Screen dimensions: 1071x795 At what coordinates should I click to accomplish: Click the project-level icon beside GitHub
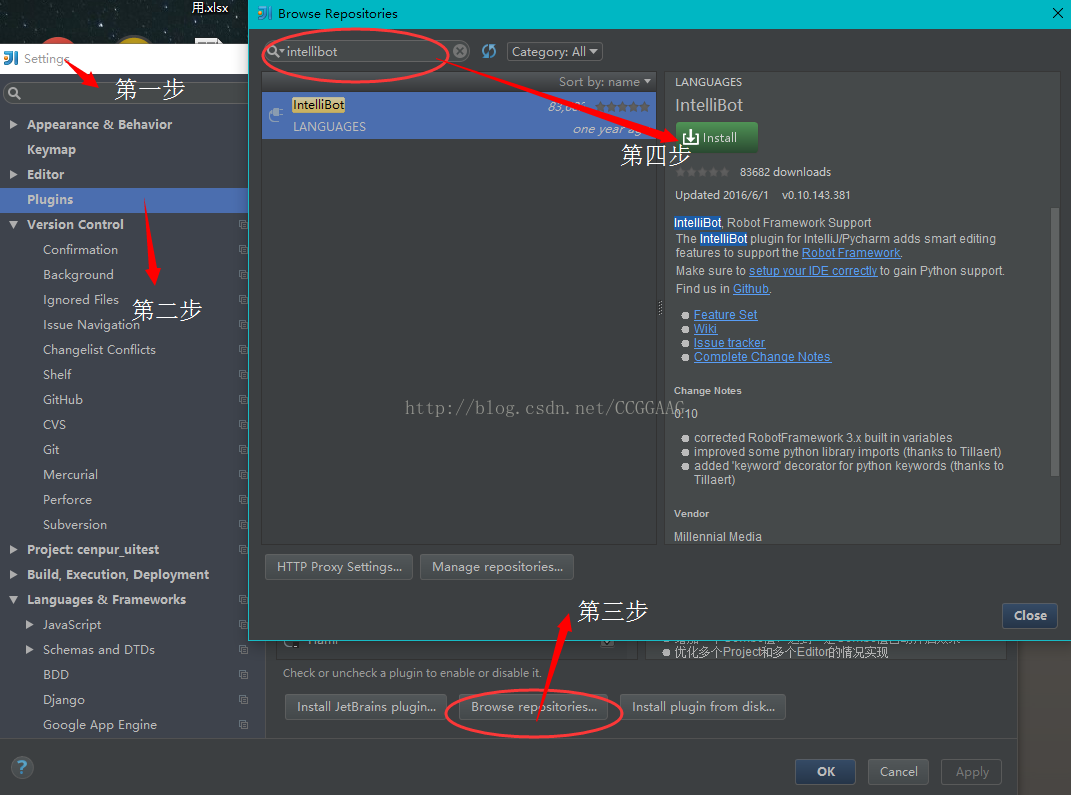(243, 400)
